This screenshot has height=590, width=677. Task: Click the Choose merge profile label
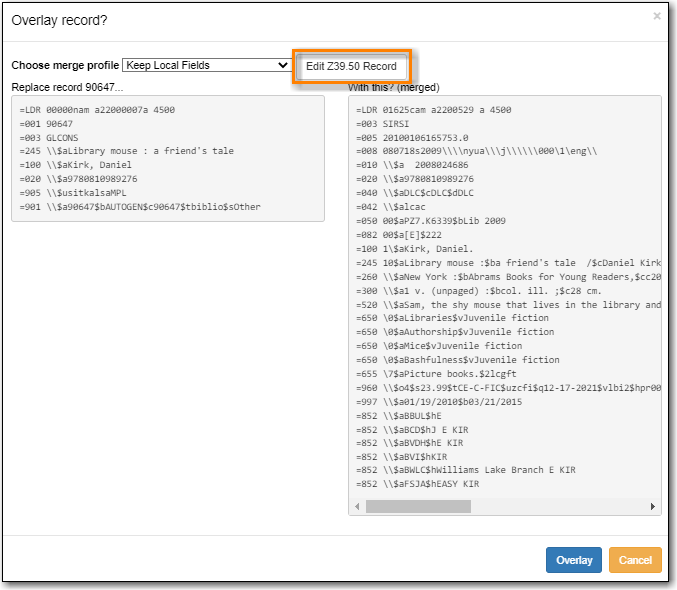65,65
